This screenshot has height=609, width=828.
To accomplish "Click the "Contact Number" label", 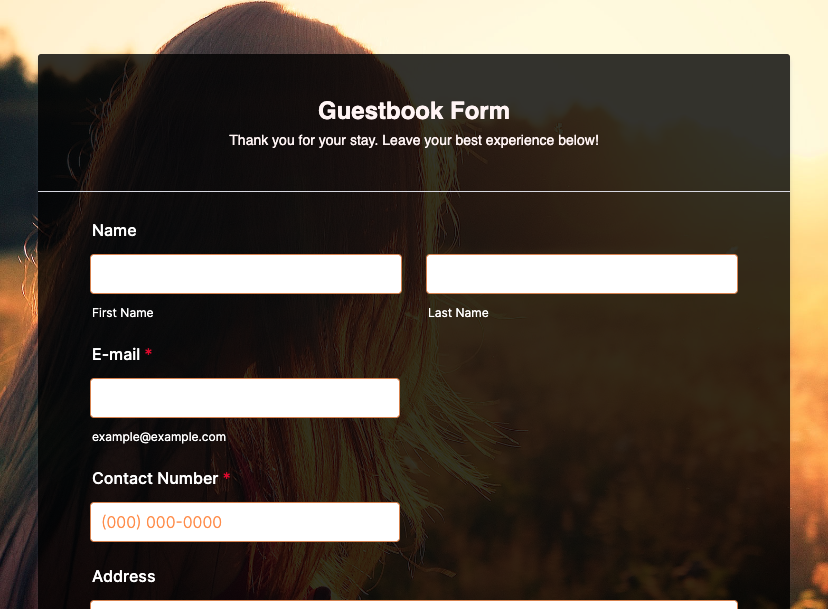I will click(x=155, y=479).
